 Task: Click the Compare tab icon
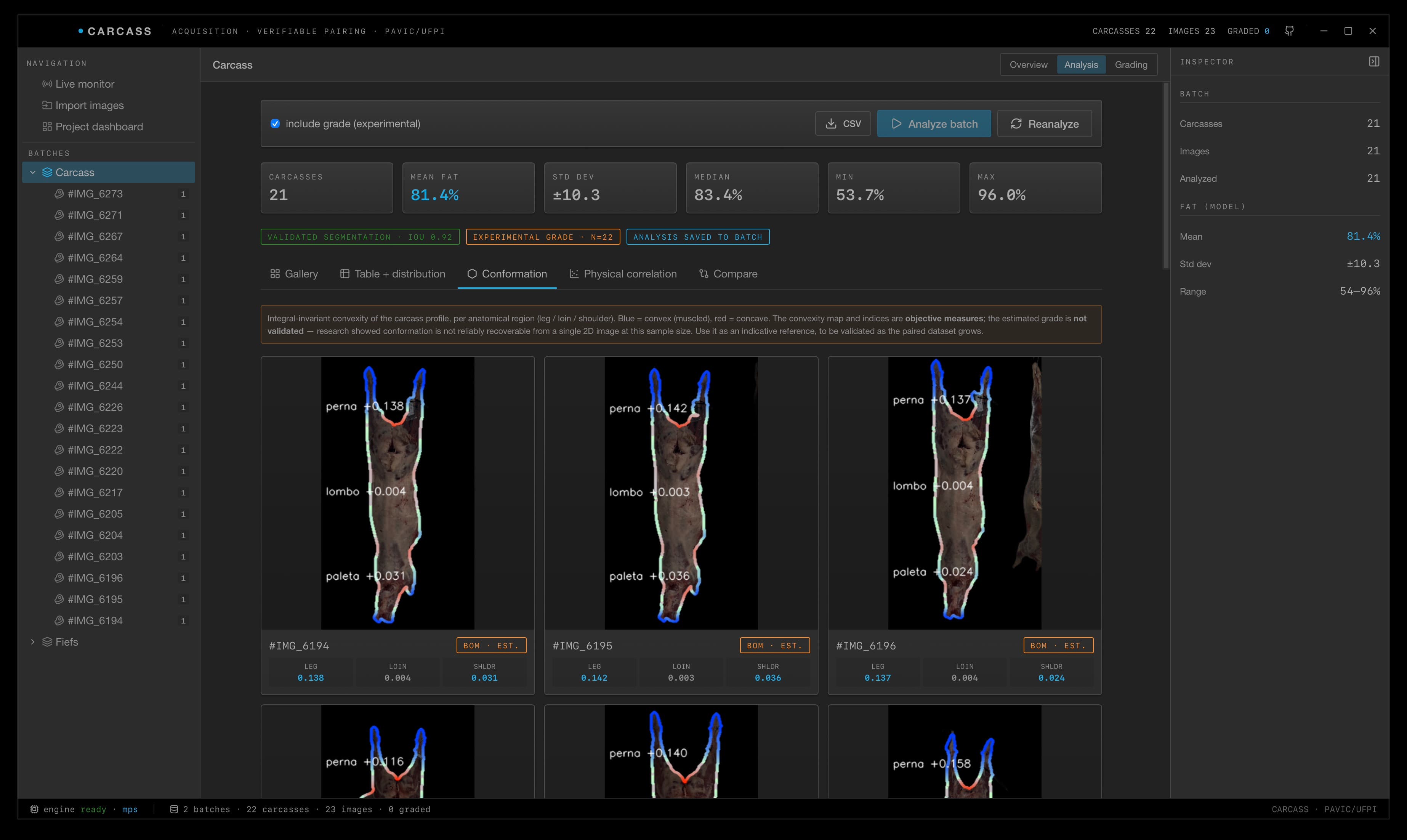[x=703, y=274]
